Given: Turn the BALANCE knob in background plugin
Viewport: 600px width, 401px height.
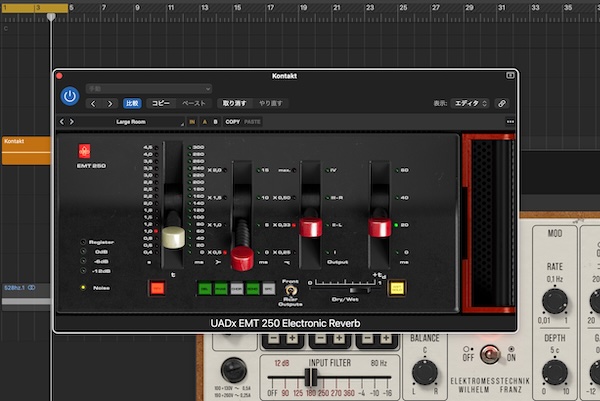Looking at the screenshot, I should 424,372.
